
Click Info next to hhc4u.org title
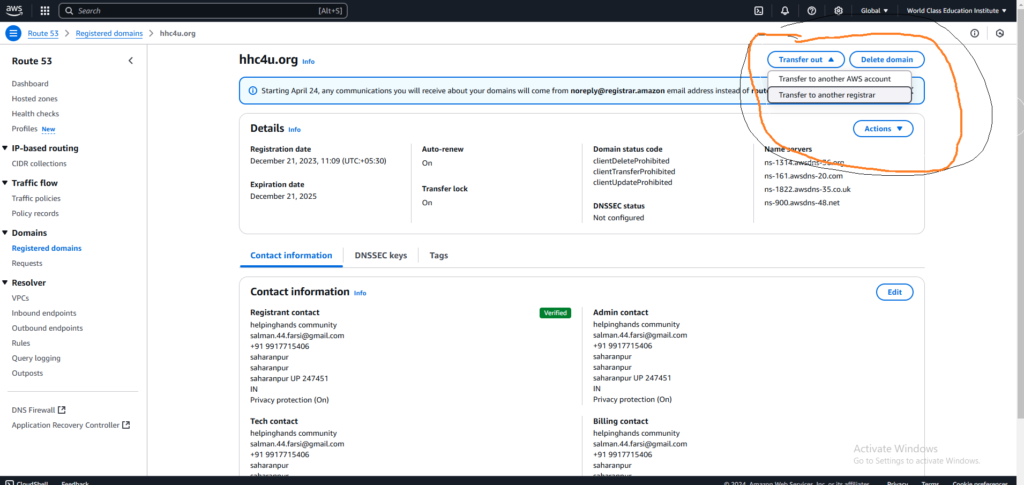point(308,61)
